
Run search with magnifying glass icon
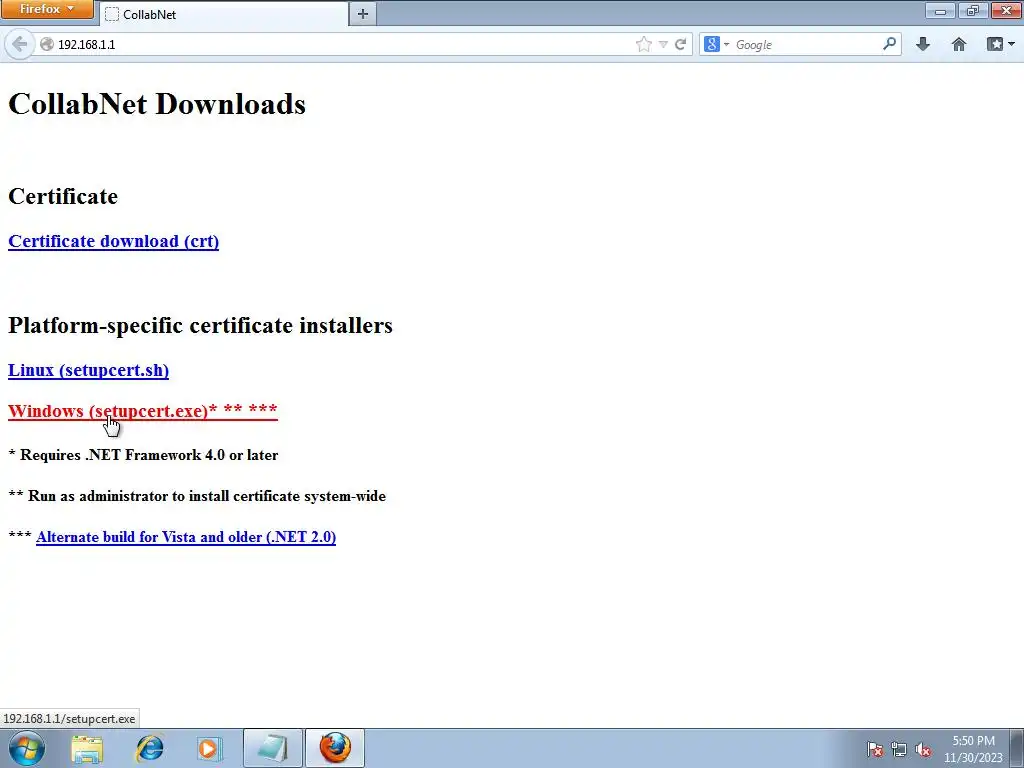[889, 44]
